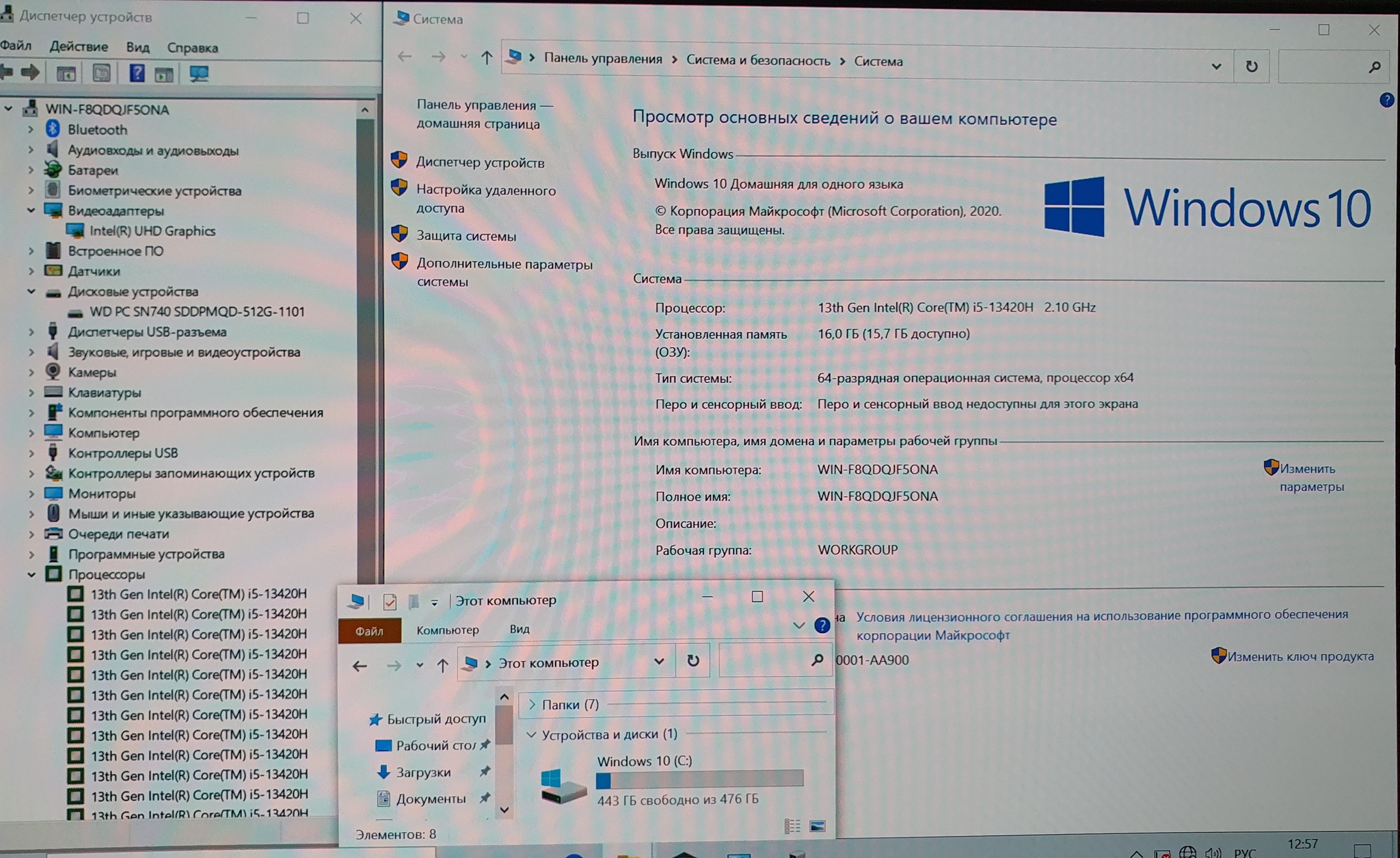The height and width of the screenshot is (858, 1400).
Task: Open the Действие menu
Action: [x=79, y=46]
